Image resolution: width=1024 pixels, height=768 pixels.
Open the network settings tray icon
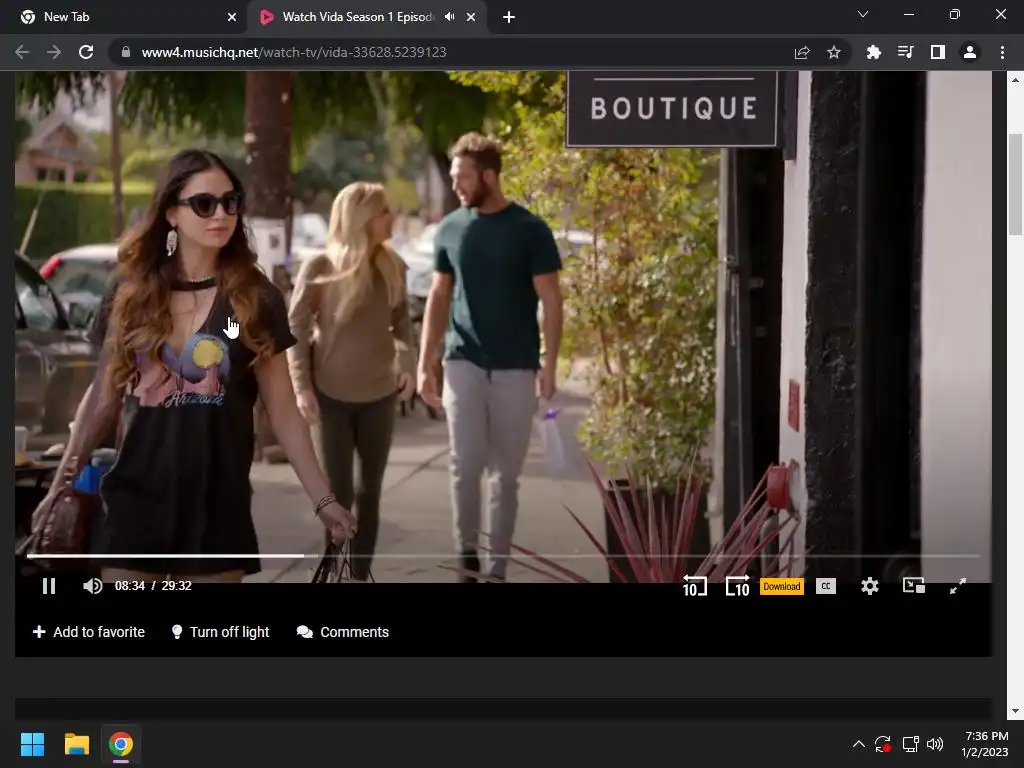point(910,744)
